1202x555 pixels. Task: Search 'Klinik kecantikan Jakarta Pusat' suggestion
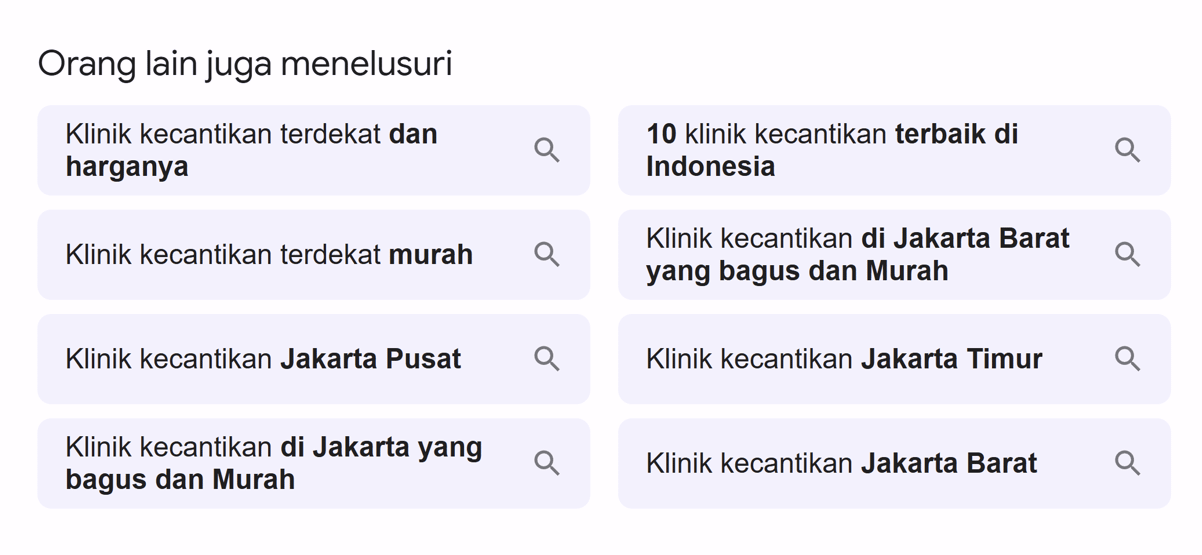[x=314, y=358]
